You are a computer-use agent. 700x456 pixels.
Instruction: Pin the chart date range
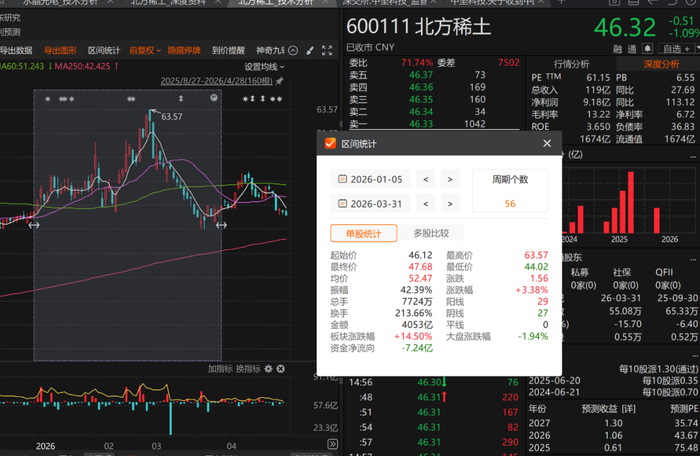pos(279,81)
